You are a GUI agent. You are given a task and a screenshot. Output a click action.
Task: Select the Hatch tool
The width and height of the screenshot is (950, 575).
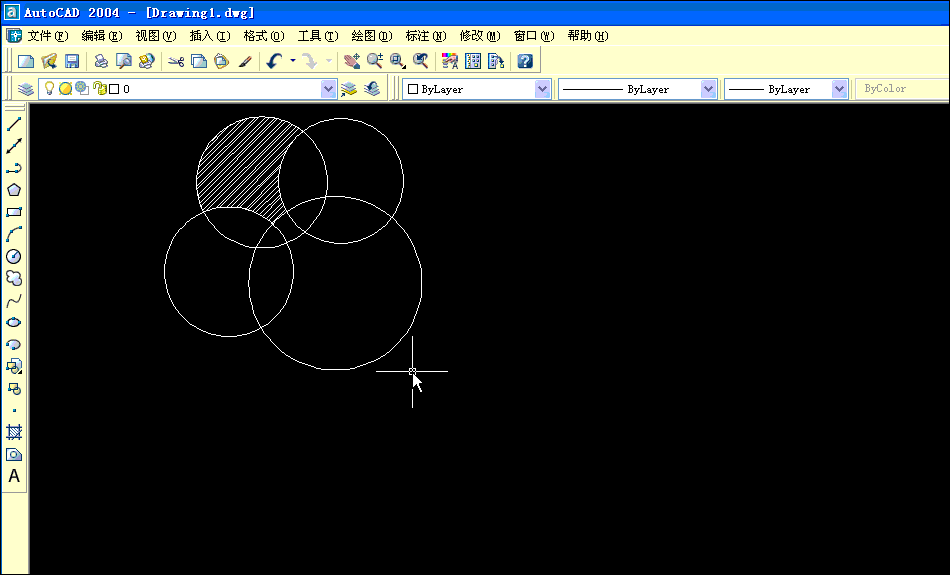click(14, 432)
